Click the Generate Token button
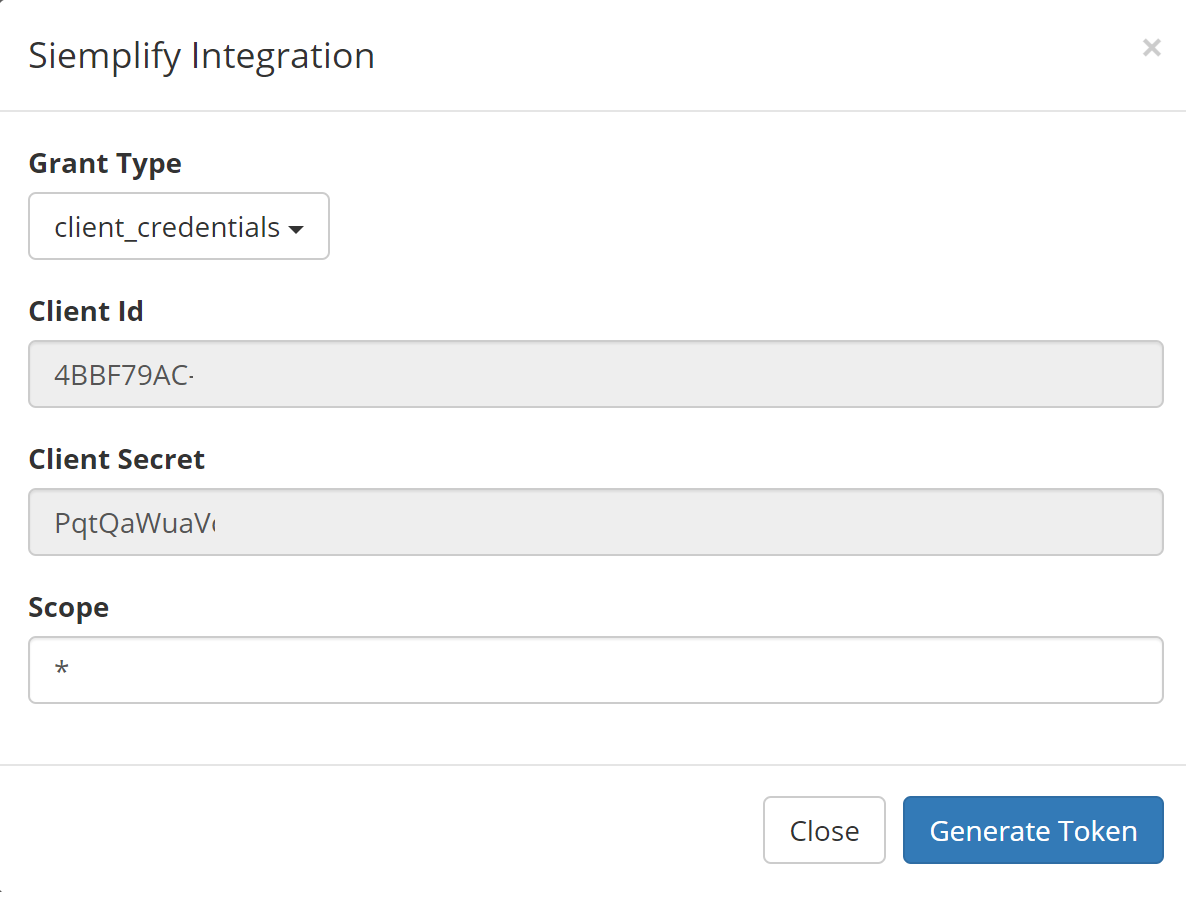The height and width of the screenshot is (903, 1187). coord(1033,831)
